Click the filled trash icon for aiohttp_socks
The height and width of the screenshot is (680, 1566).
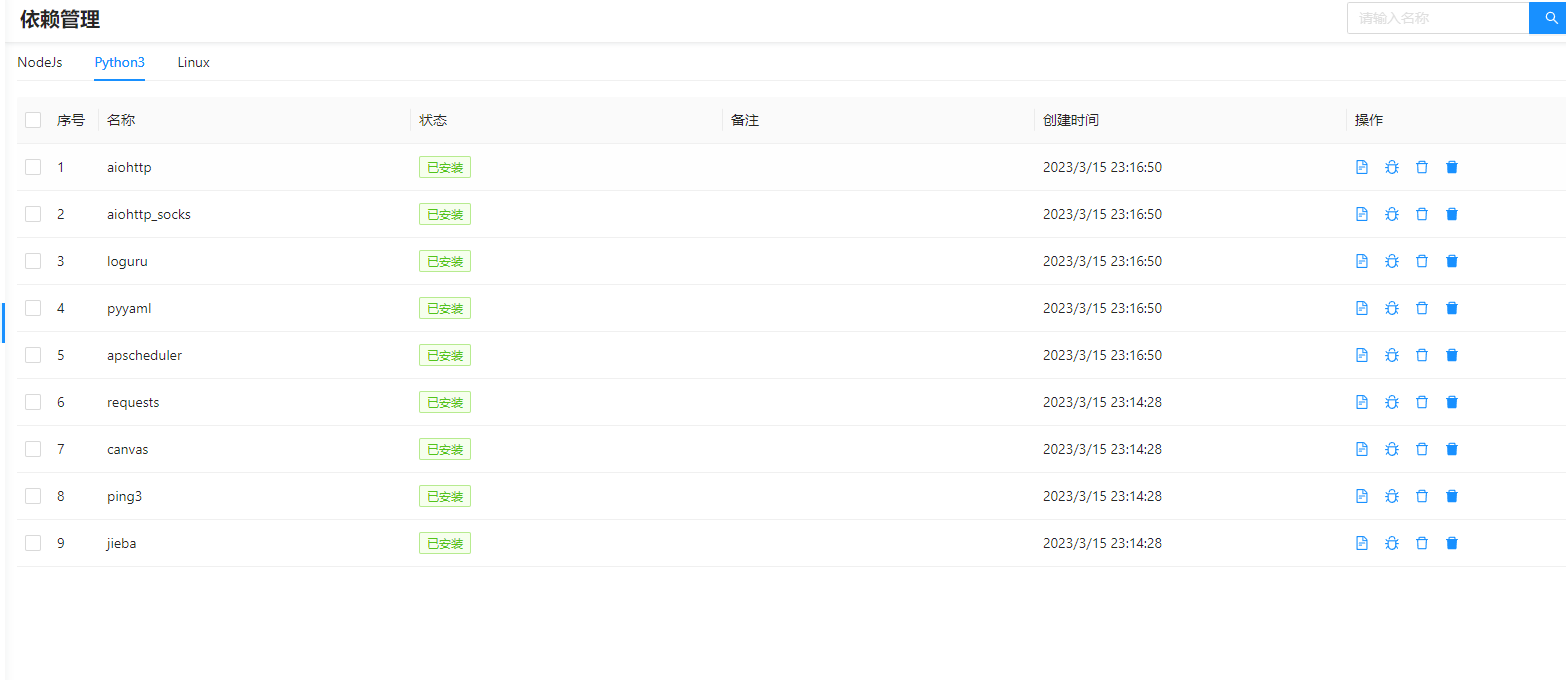[1451, 213]
